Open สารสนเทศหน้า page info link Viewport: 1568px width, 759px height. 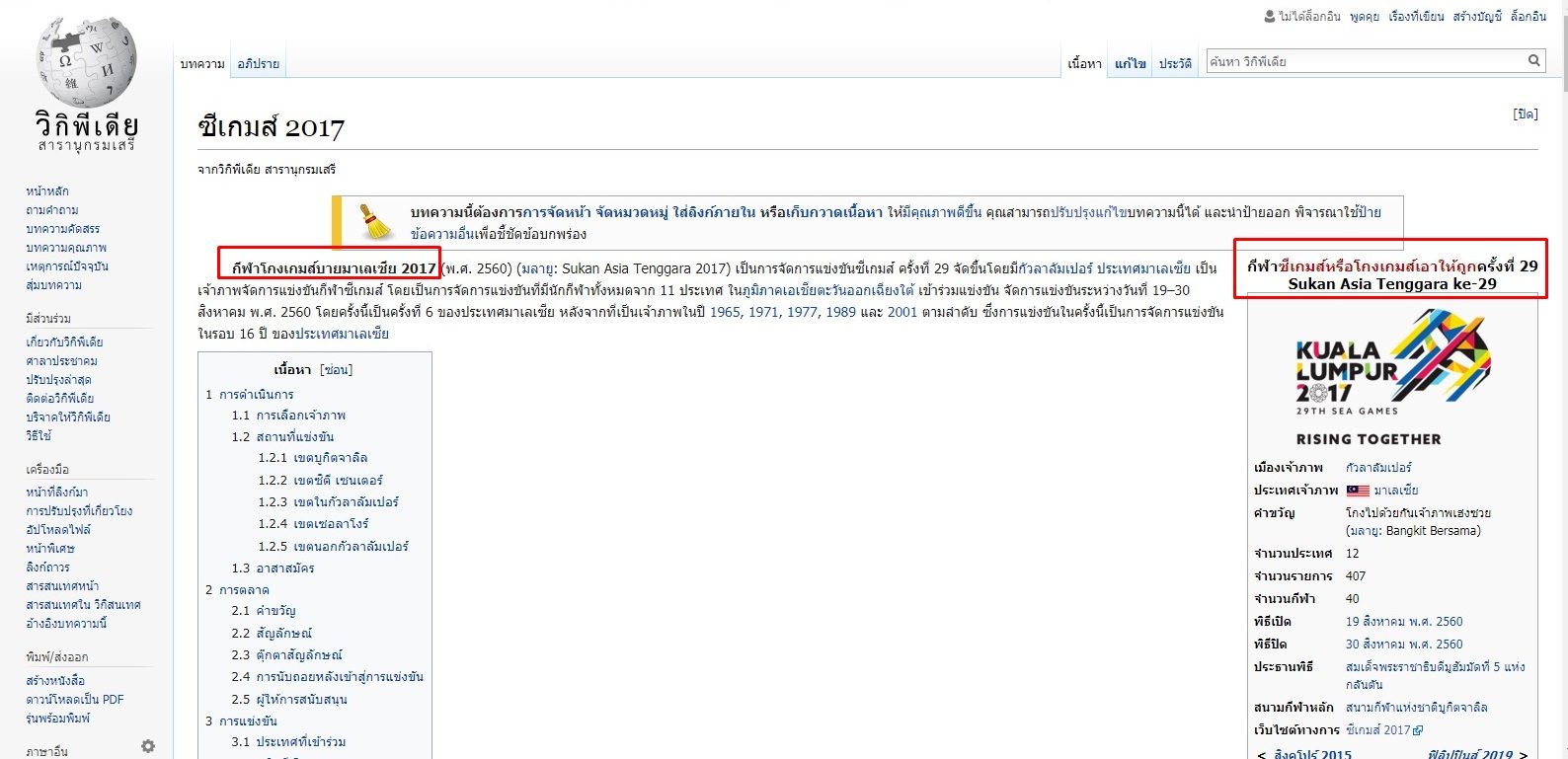coord(62,586)
